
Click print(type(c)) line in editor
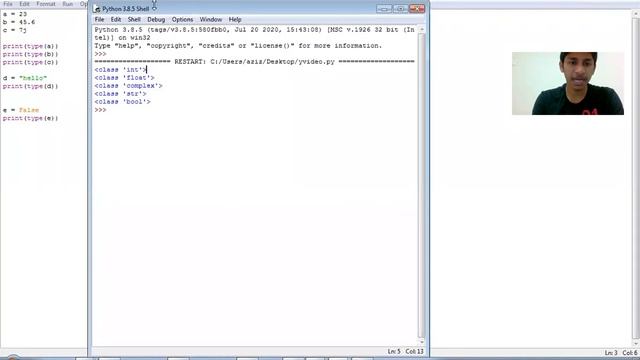tap(30, 62)
